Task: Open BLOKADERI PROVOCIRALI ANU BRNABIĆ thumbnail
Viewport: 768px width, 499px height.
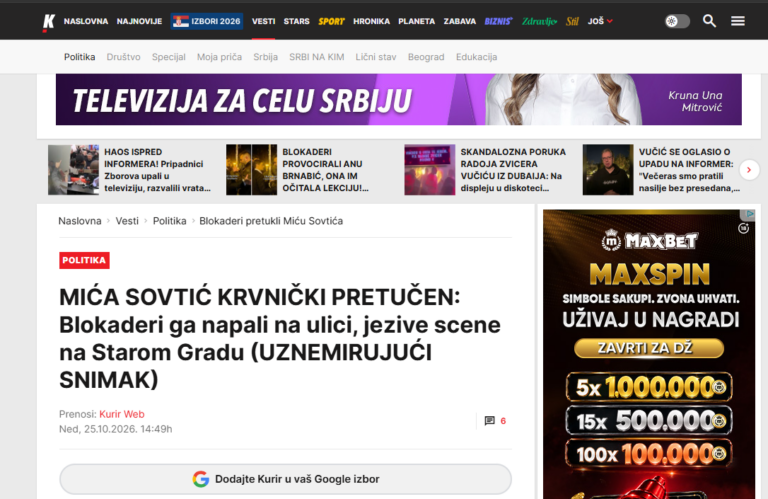Action: [x=251, y=170]
